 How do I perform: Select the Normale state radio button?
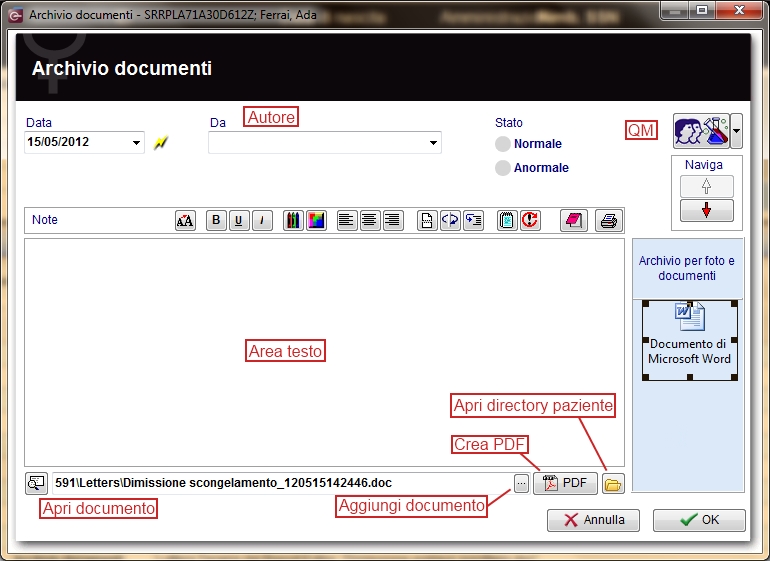pos(503,144)
